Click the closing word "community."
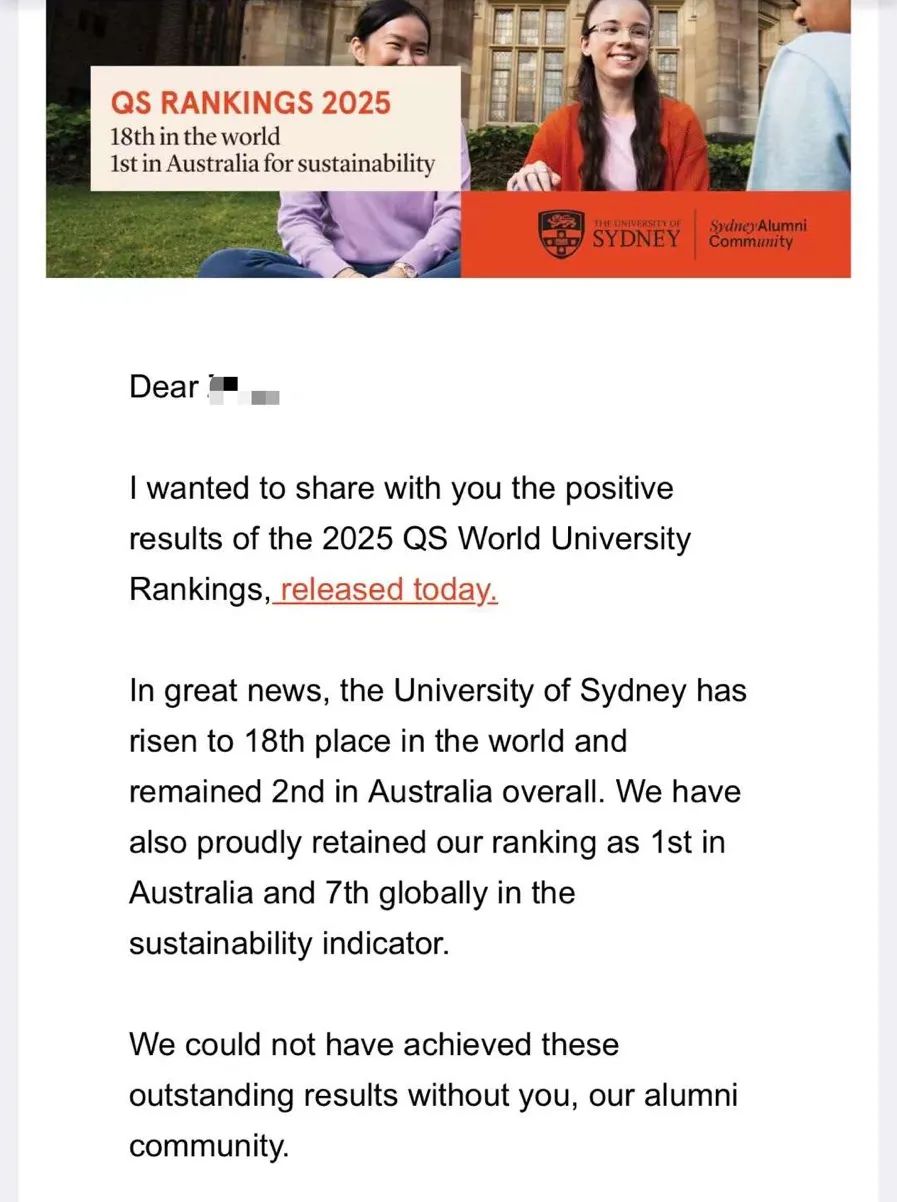897x1202 pixels. click(208, 1146)
